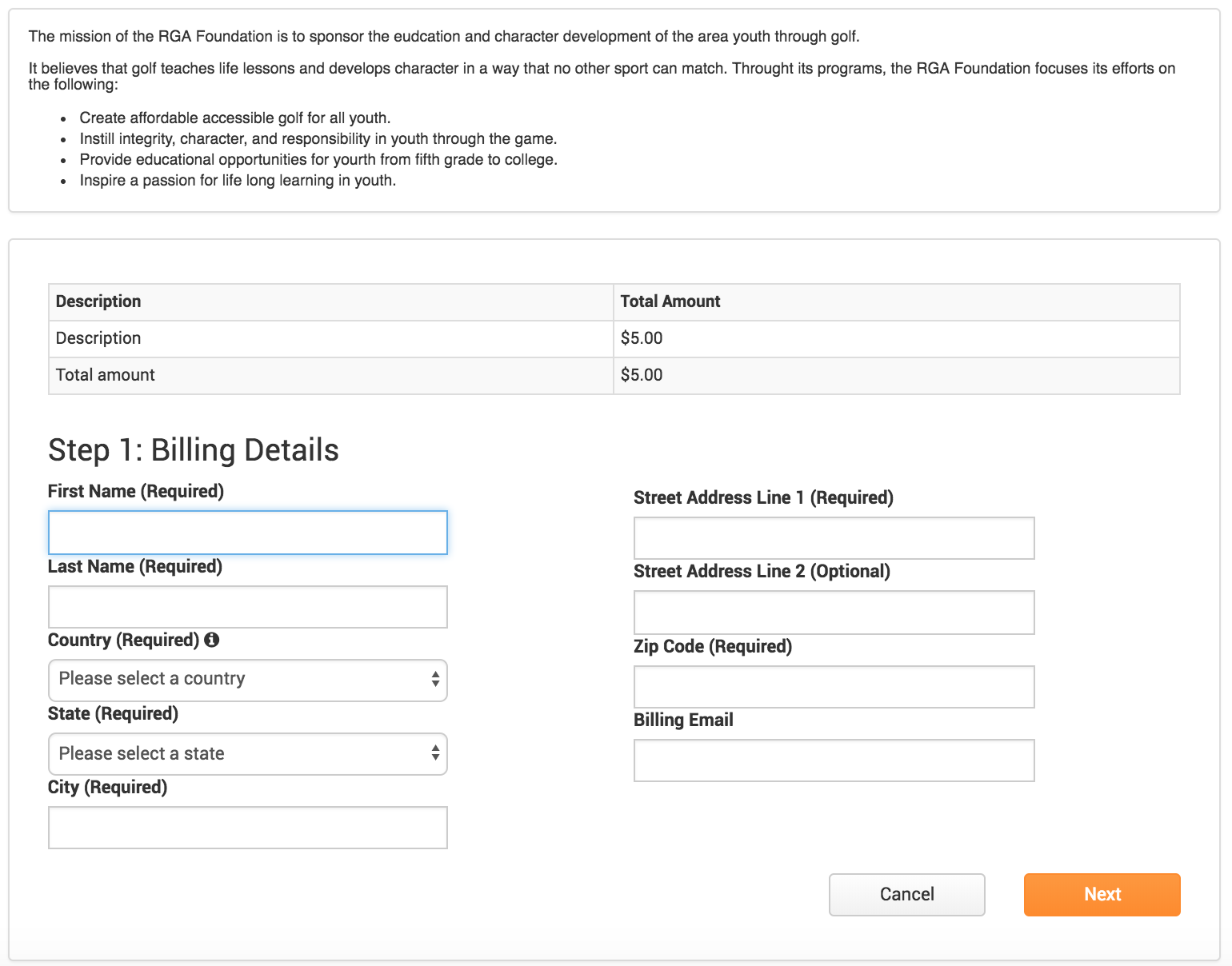Screen dimensions: 1232x966
Task: Click the RGA Foundation mission sentence
Action: (444, 36)
